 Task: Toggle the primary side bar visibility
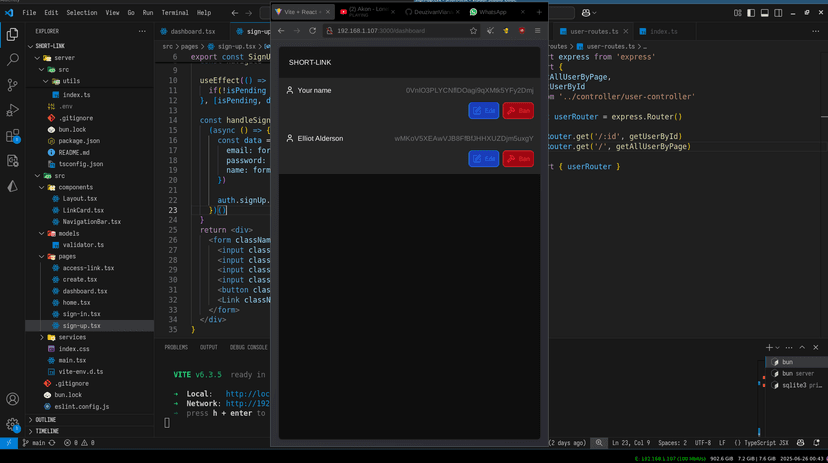point(751,13)
